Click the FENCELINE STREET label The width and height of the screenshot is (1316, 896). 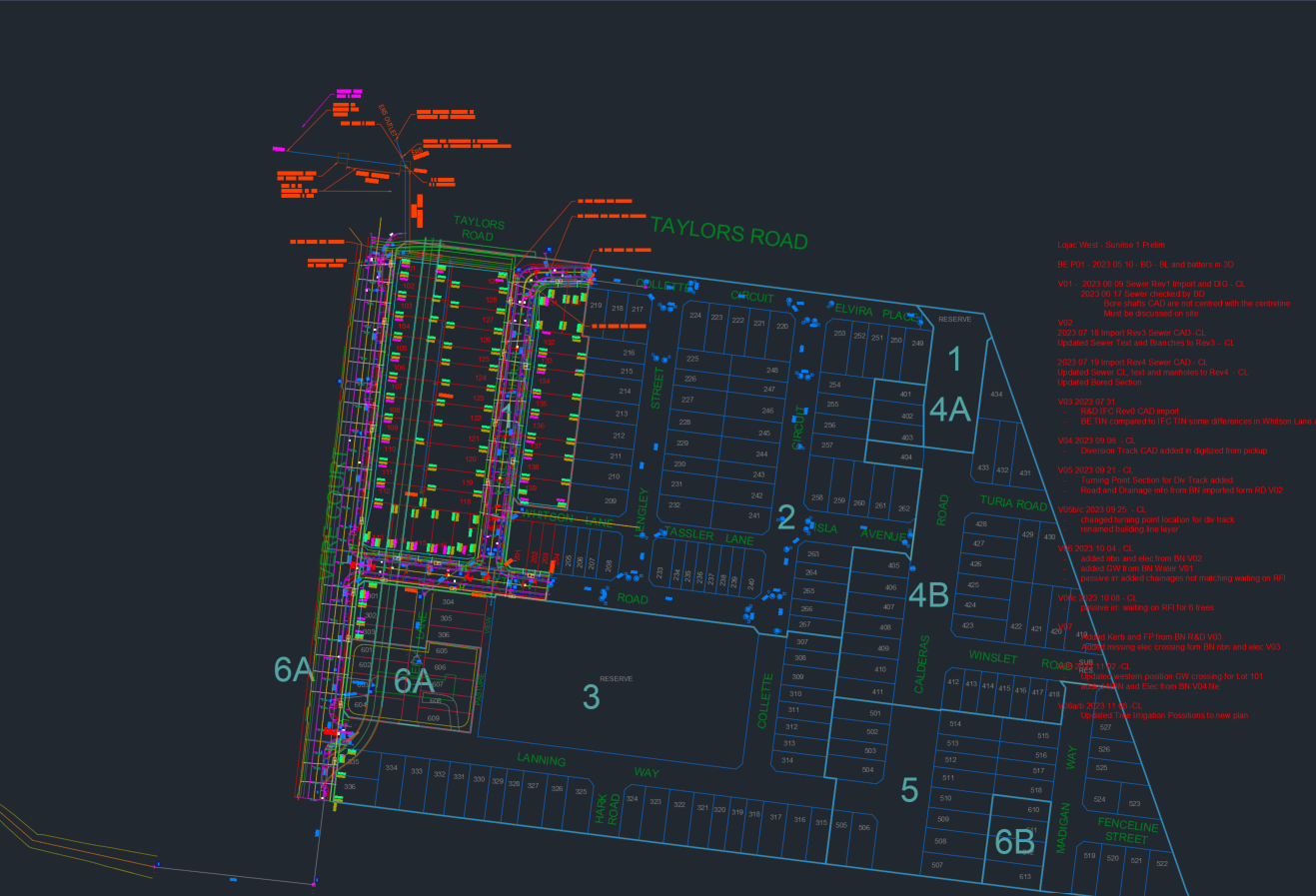click(1127, 831)
